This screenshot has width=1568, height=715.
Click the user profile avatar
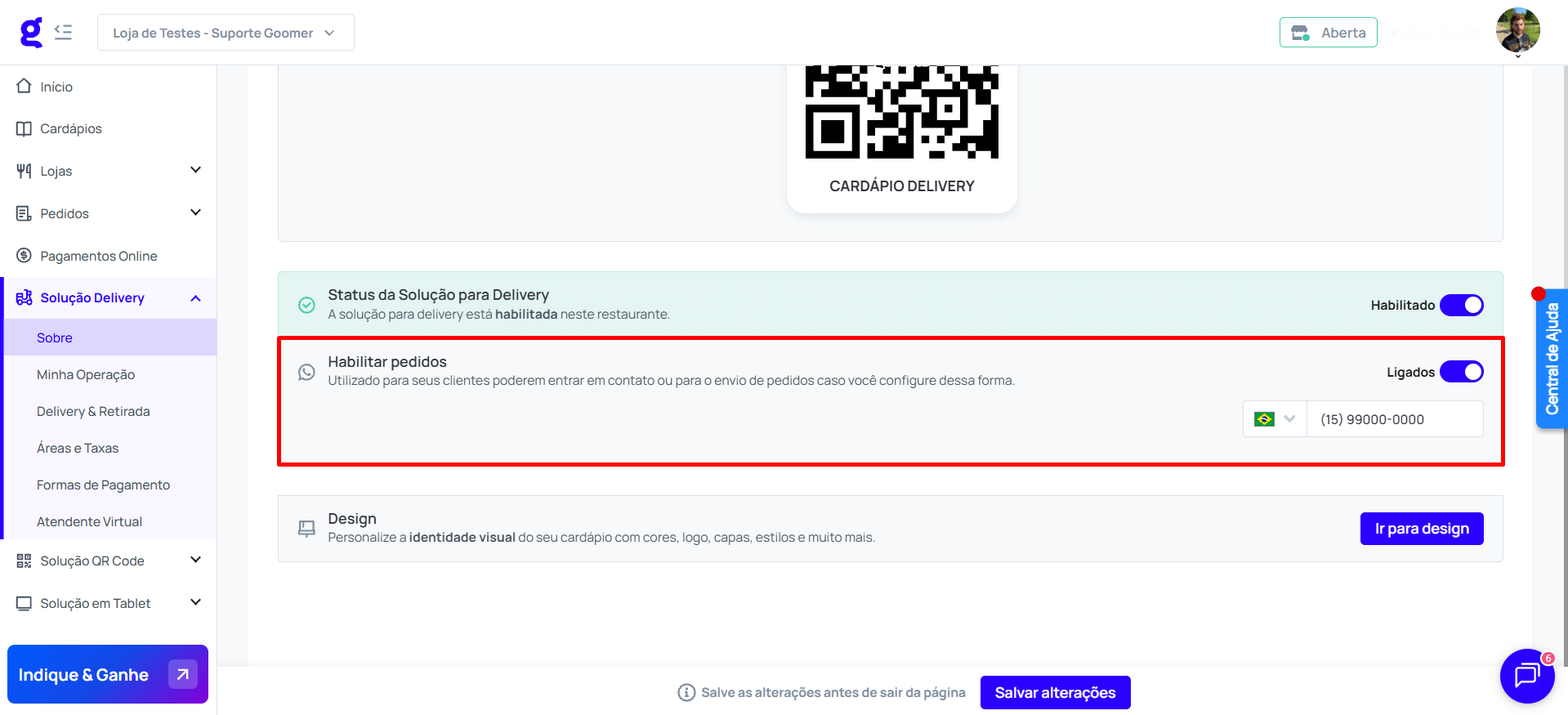point(1517,31)
